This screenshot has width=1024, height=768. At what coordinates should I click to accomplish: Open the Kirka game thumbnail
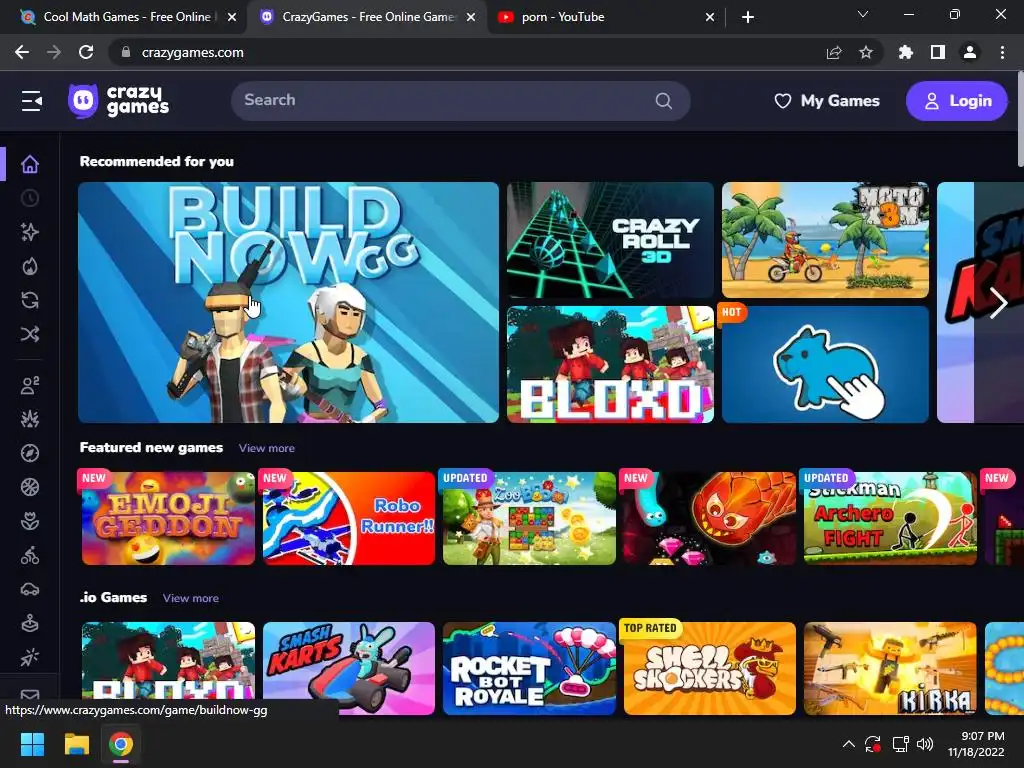[x=890, y=668]
